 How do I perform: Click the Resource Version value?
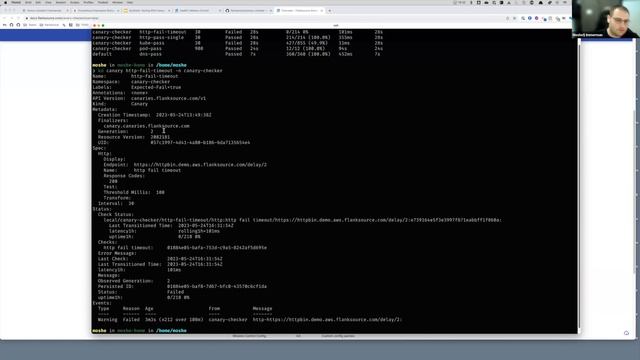tap(160, 137)
